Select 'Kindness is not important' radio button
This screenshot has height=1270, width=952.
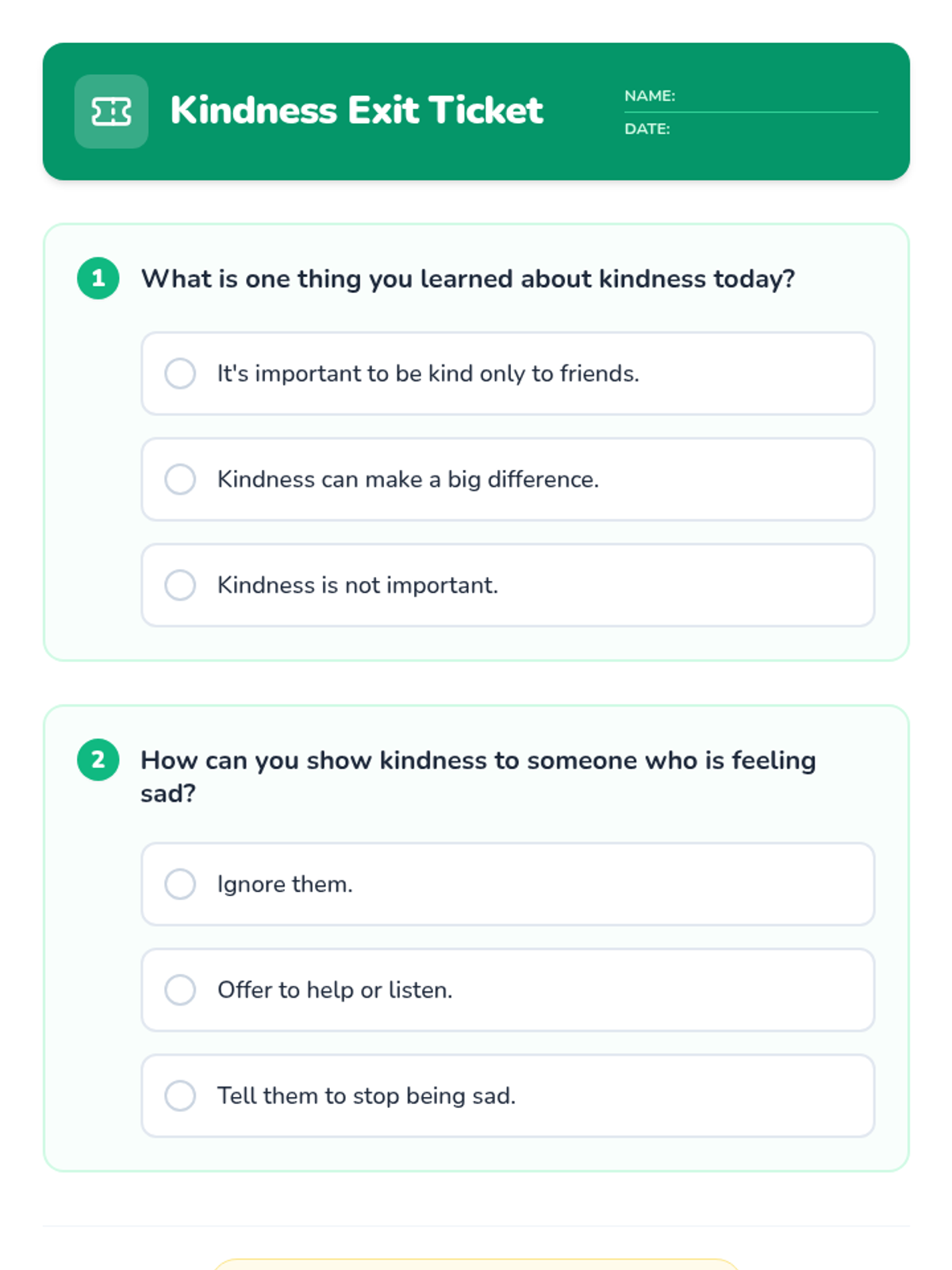180,585
